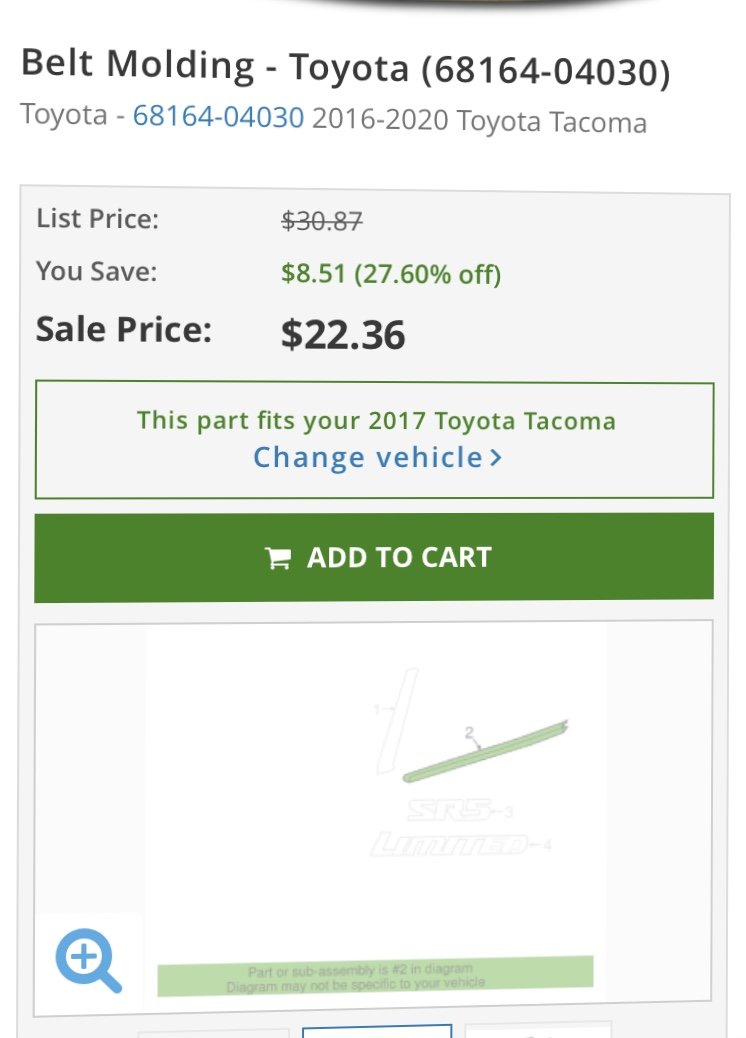Select the right thumbnail below diagram
The image size is (746, 1038).
[537, 1031]
